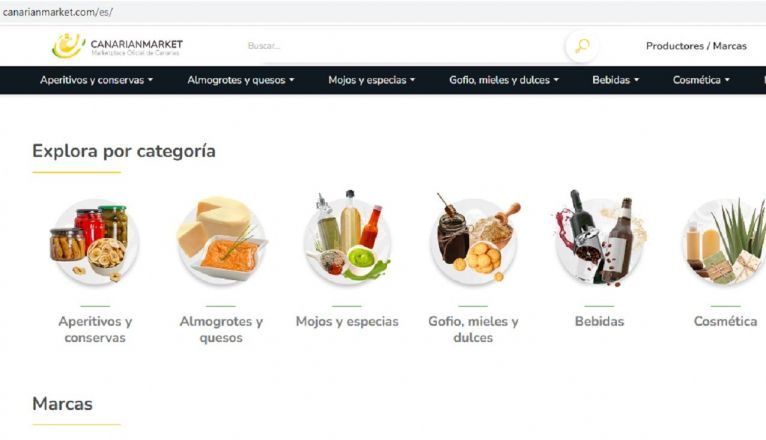Viewport: 766px width, 440px height.
Task: Expand the Mojos y especias dropdown menu
Action: [372, 80]
